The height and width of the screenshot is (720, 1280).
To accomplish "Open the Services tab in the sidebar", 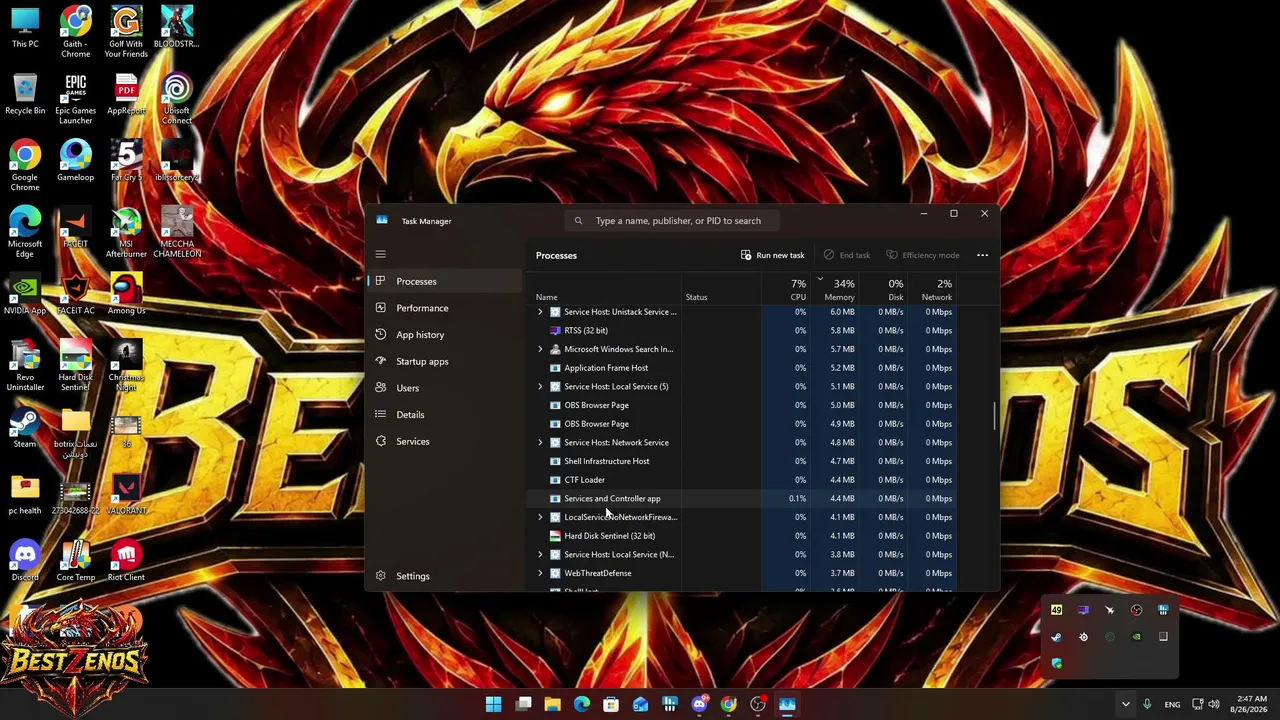I will 445,441.
